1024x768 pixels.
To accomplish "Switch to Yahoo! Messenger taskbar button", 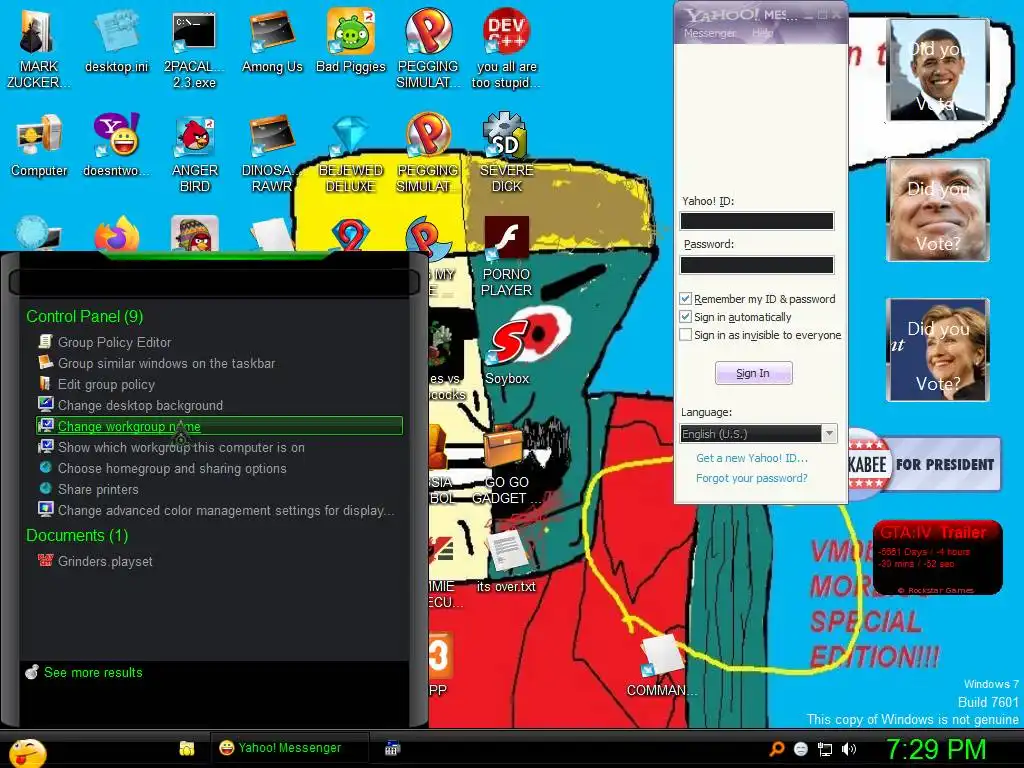I will tap(289, 748).
